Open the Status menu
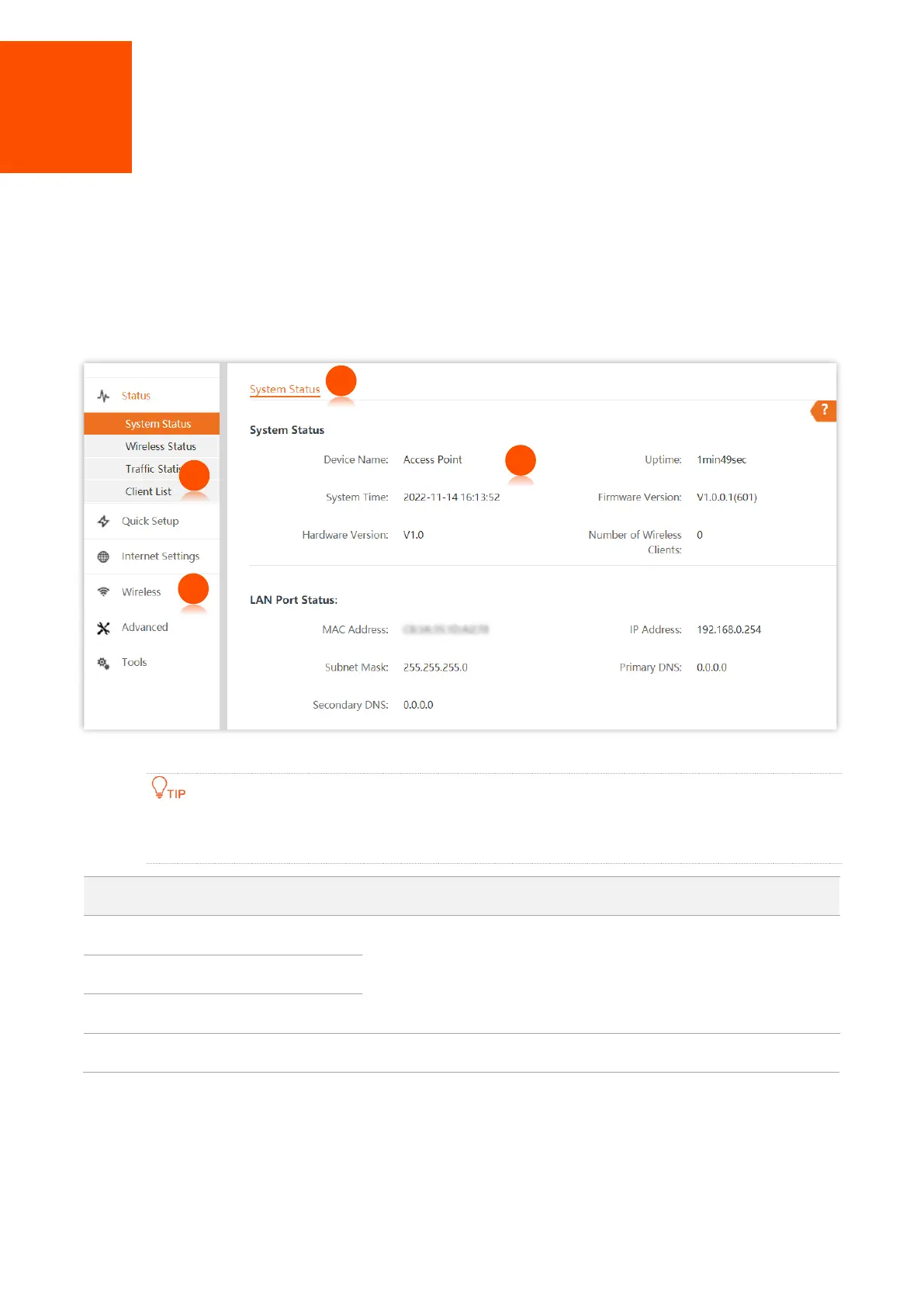This screenshot has height=1307, width=924. (136, 396)
